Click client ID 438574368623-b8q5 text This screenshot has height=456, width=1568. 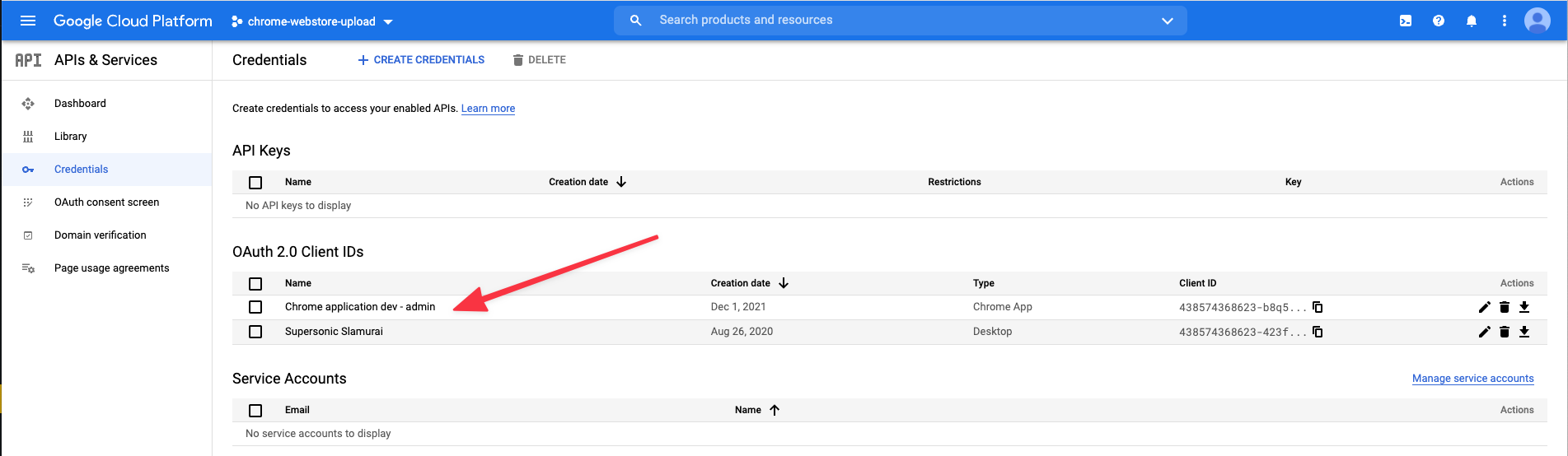click(1242, 308)
